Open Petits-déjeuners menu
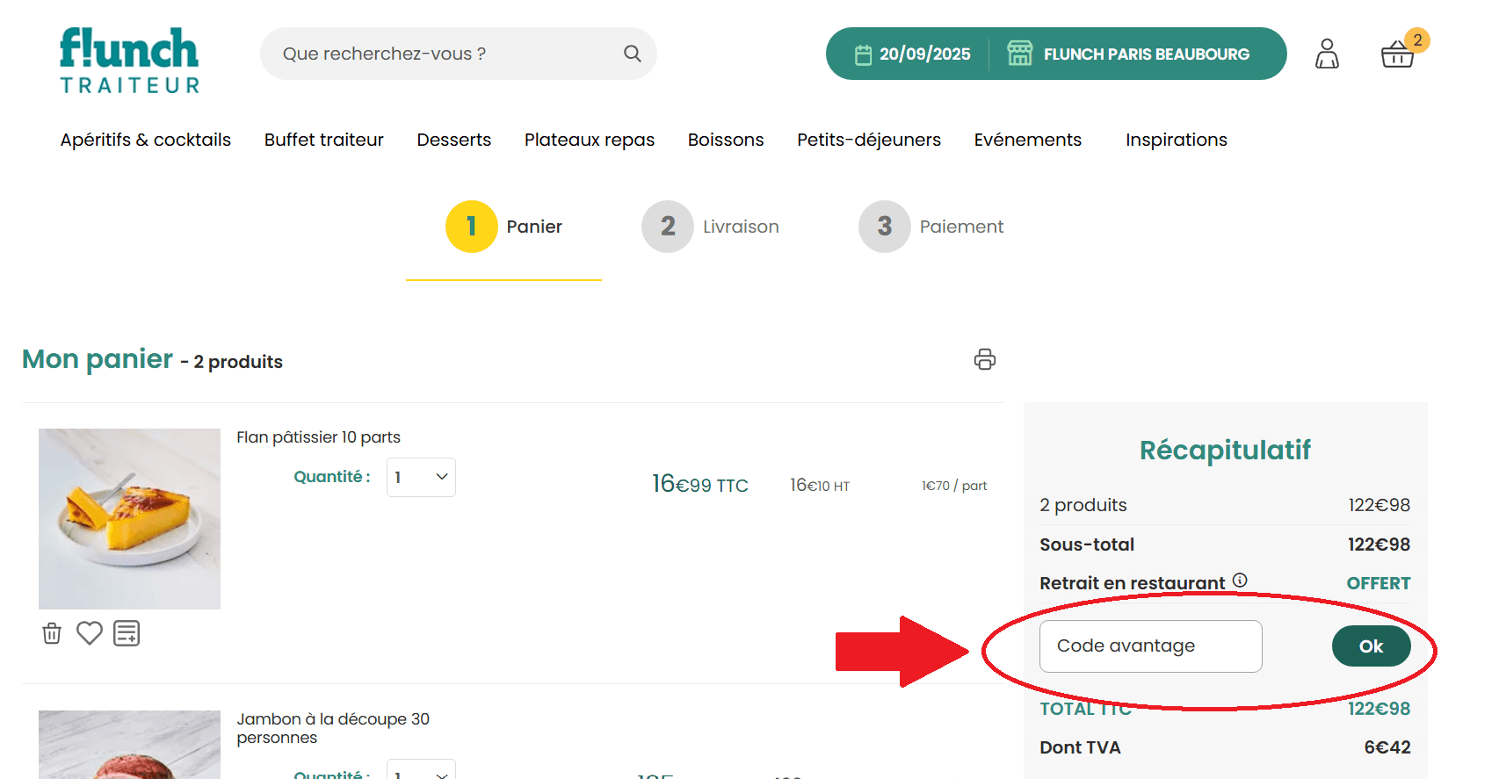The image size is (1500, 779). coord(869,140)
